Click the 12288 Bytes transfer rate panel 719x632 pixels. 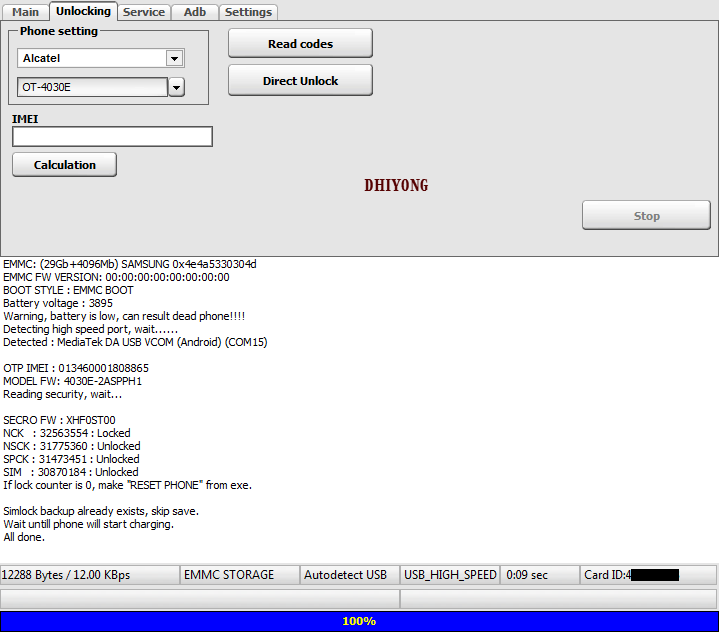[x=90, y=575]
